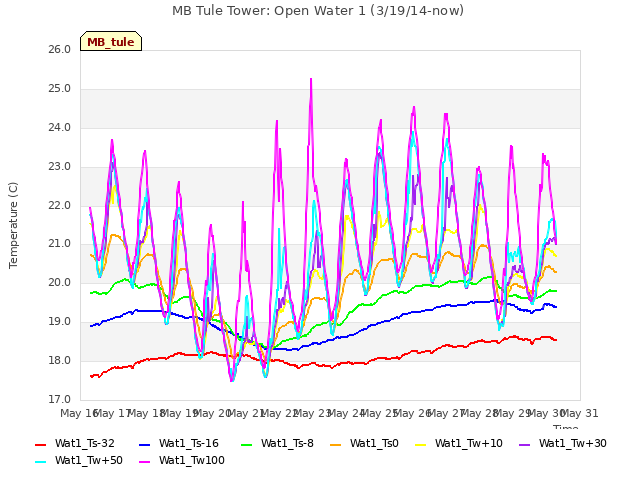Click the green Wat1_Ts-8 legend swatch

[247, 445]
